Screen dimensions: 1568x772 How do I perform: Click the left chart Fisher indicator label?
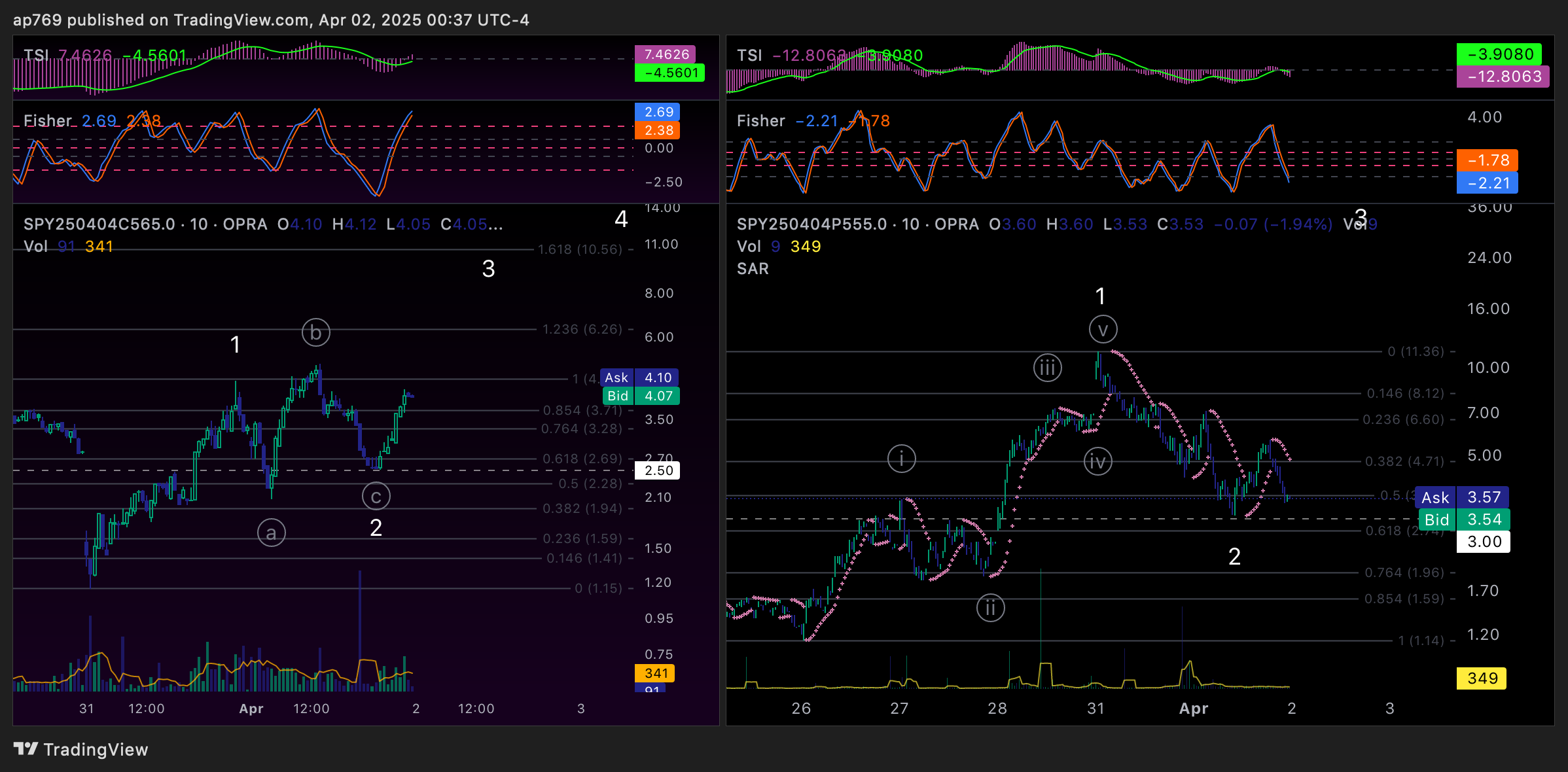click(x=47, y=121)
